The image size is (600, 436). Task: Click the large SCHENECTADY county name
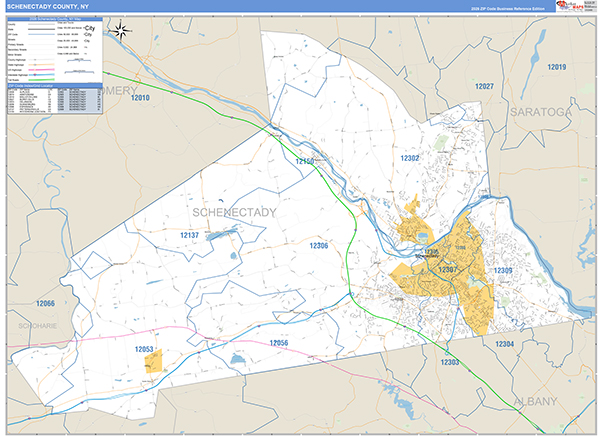point(232,213)
